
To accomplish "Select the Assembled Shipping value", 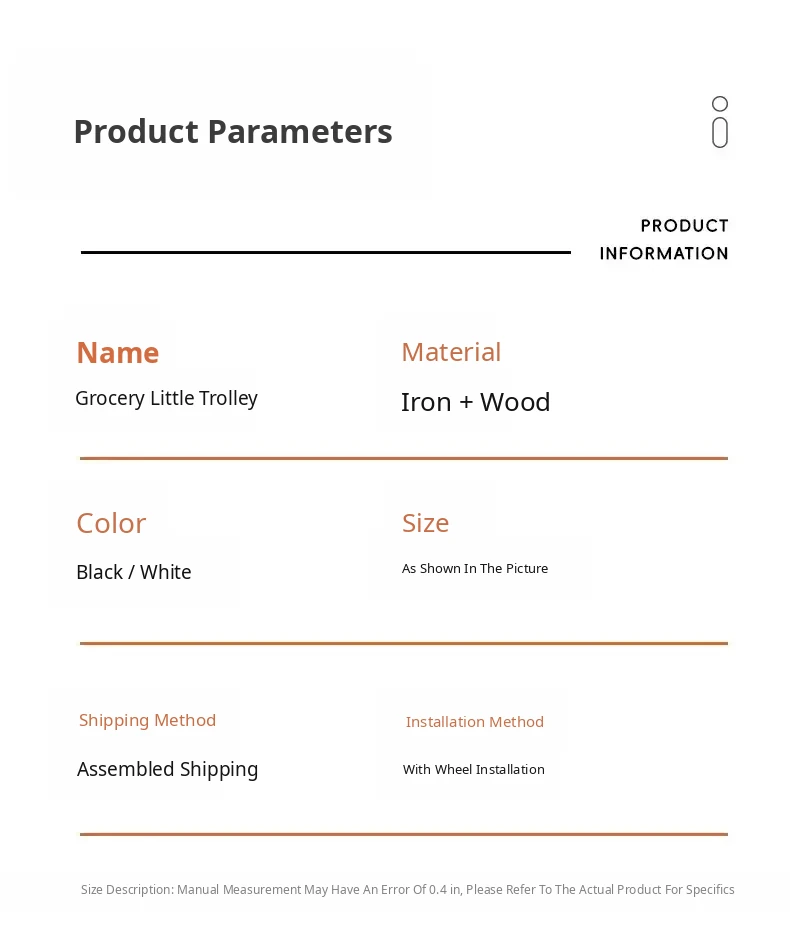I will coord(168,769).
